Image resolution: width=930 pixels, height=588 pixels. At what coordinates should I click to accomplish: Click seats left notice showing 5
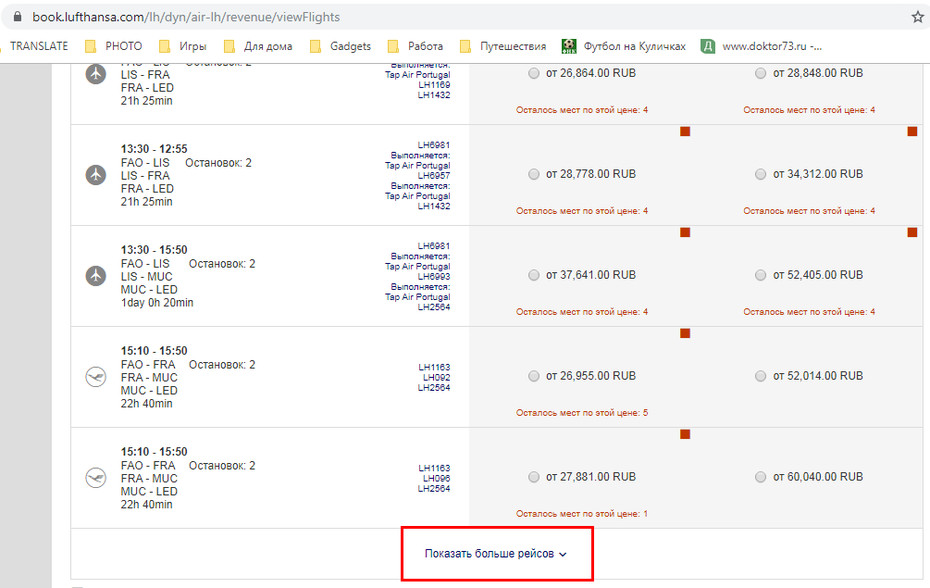click(582, 412)
